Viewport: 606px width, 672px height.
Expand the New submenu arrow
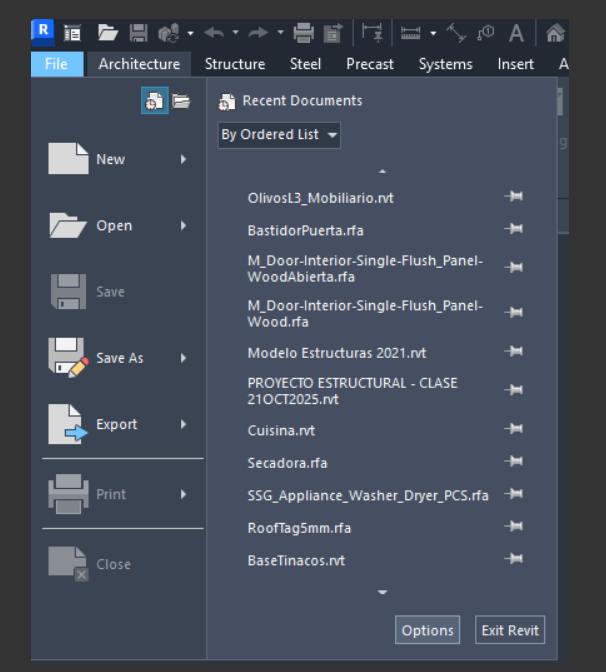point(183,159)
